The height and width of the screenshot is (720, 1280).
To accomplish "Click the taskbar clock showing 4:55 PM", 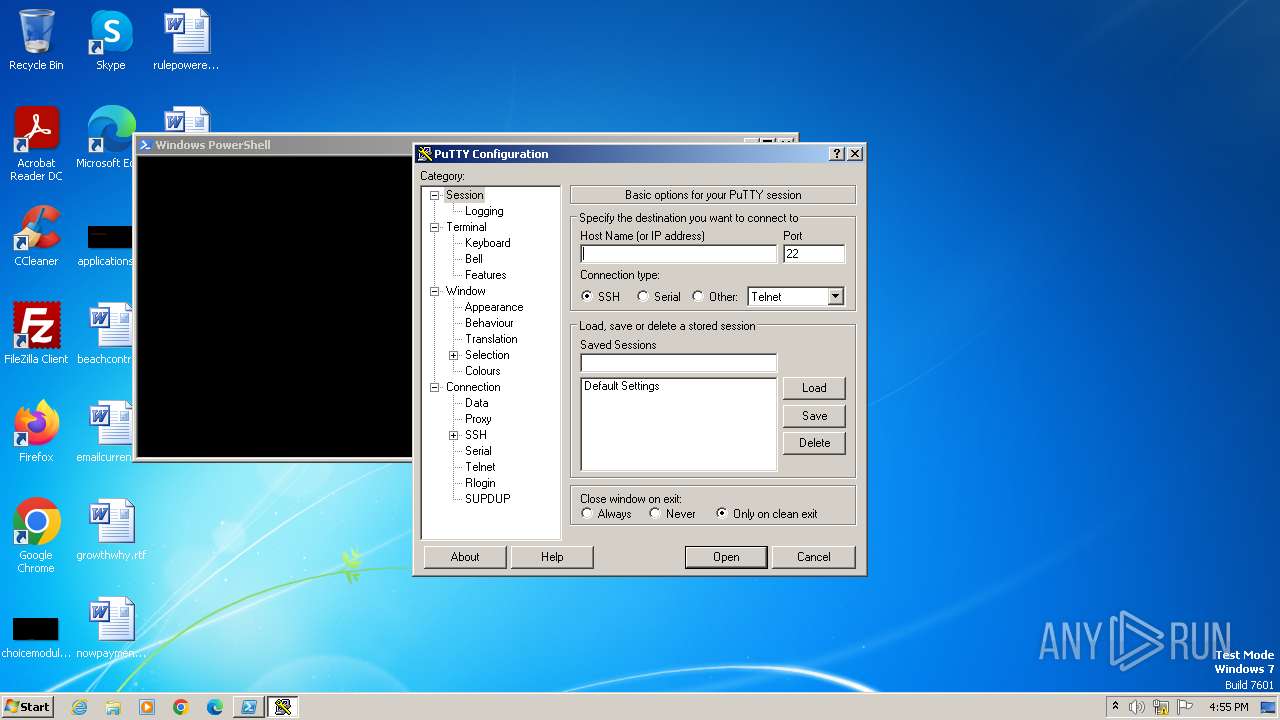I will click(1228, 707).
